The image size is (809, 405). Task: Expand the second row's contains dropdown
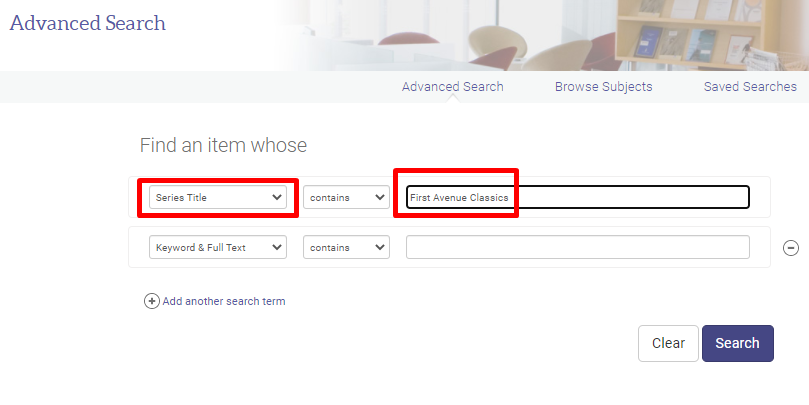click(x=346, y=247)
